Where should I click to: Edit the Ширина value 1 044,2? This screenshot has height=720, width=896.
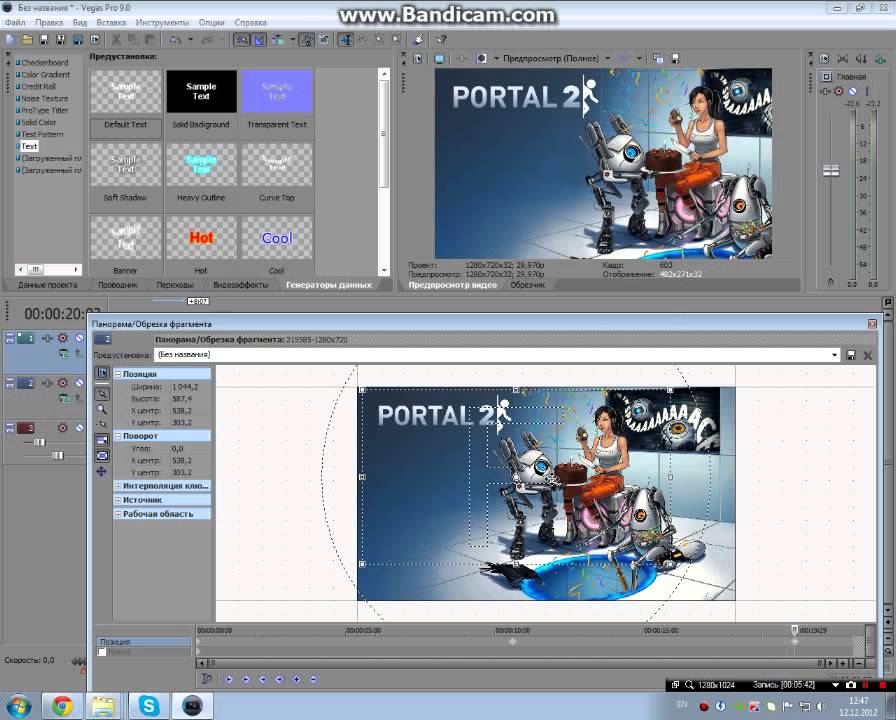[x=185, y=387]
